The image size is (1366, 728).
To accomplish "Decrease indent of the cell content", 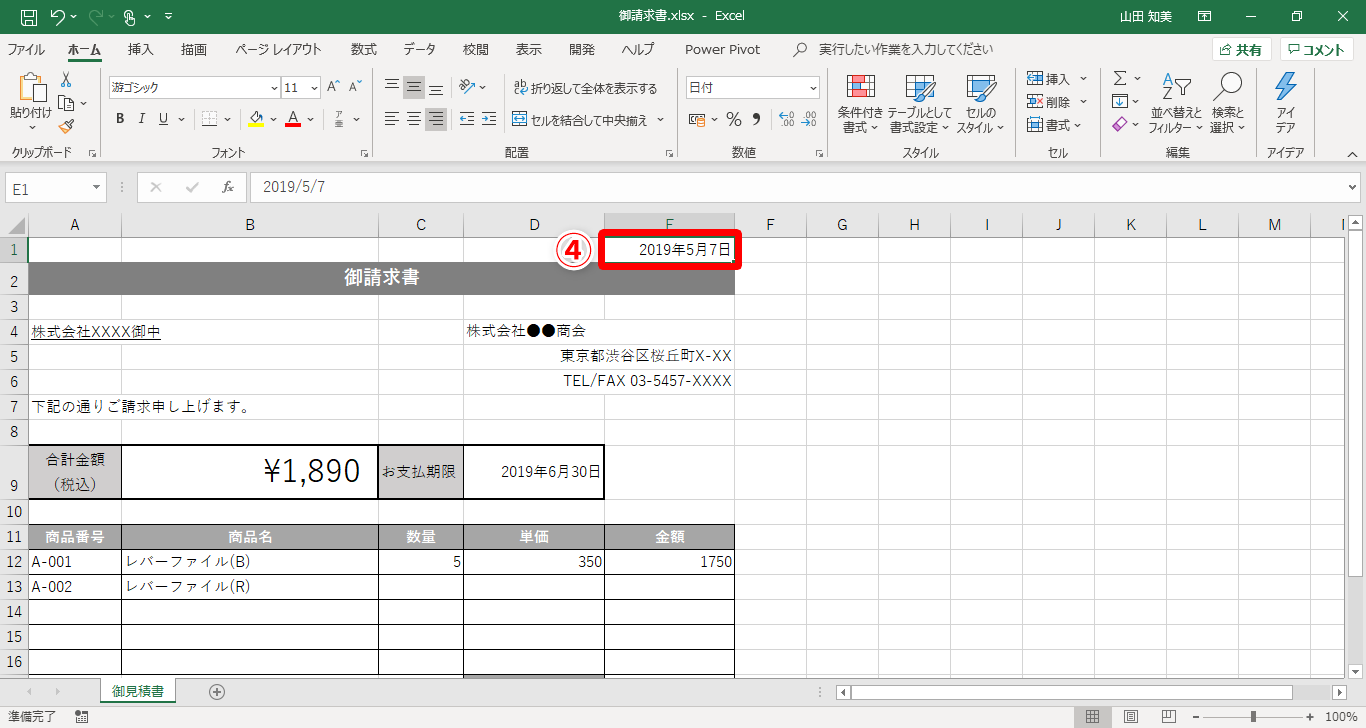I will point(466,119).
